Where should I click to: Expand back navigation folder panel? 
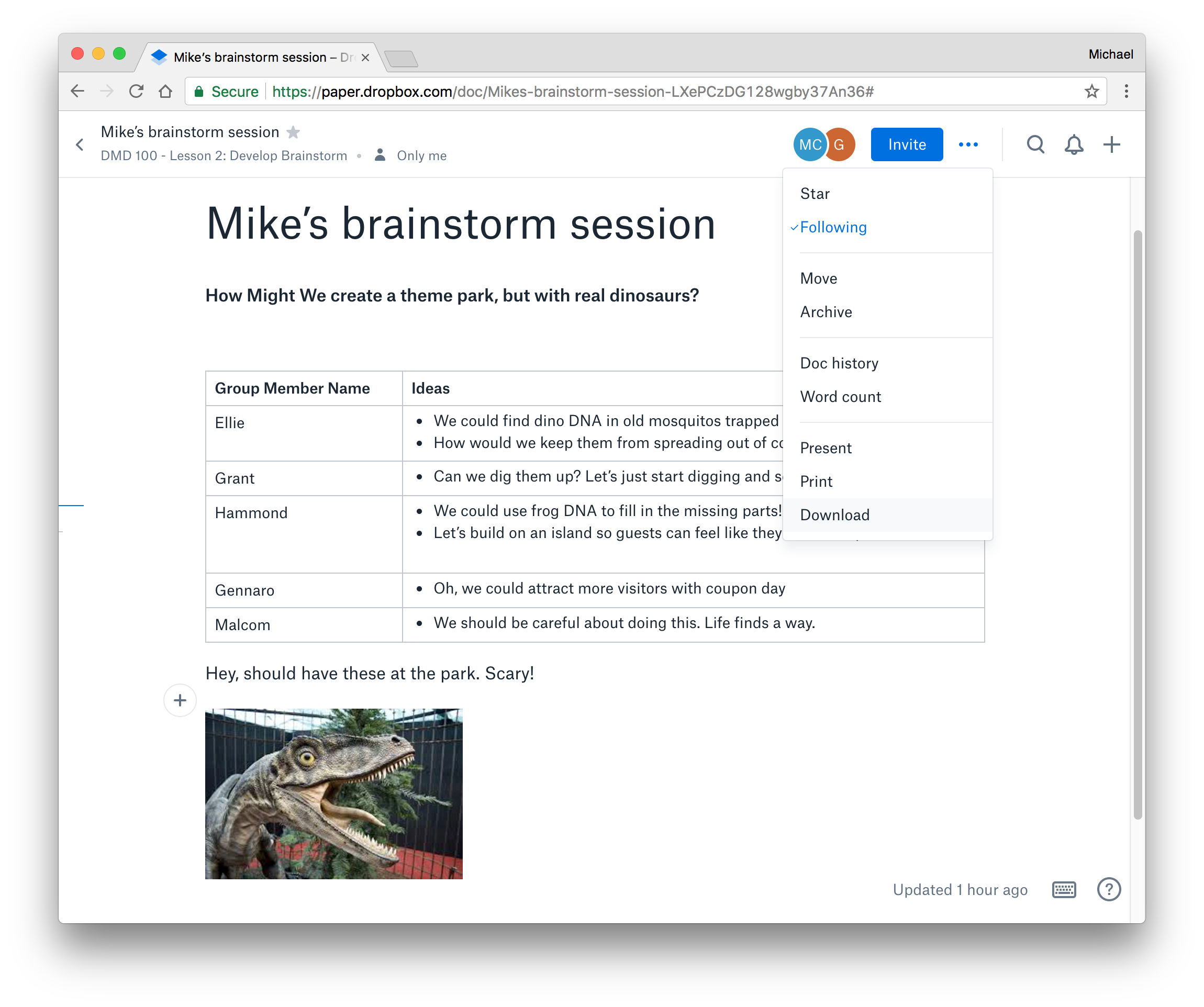[x=81, y=143]
